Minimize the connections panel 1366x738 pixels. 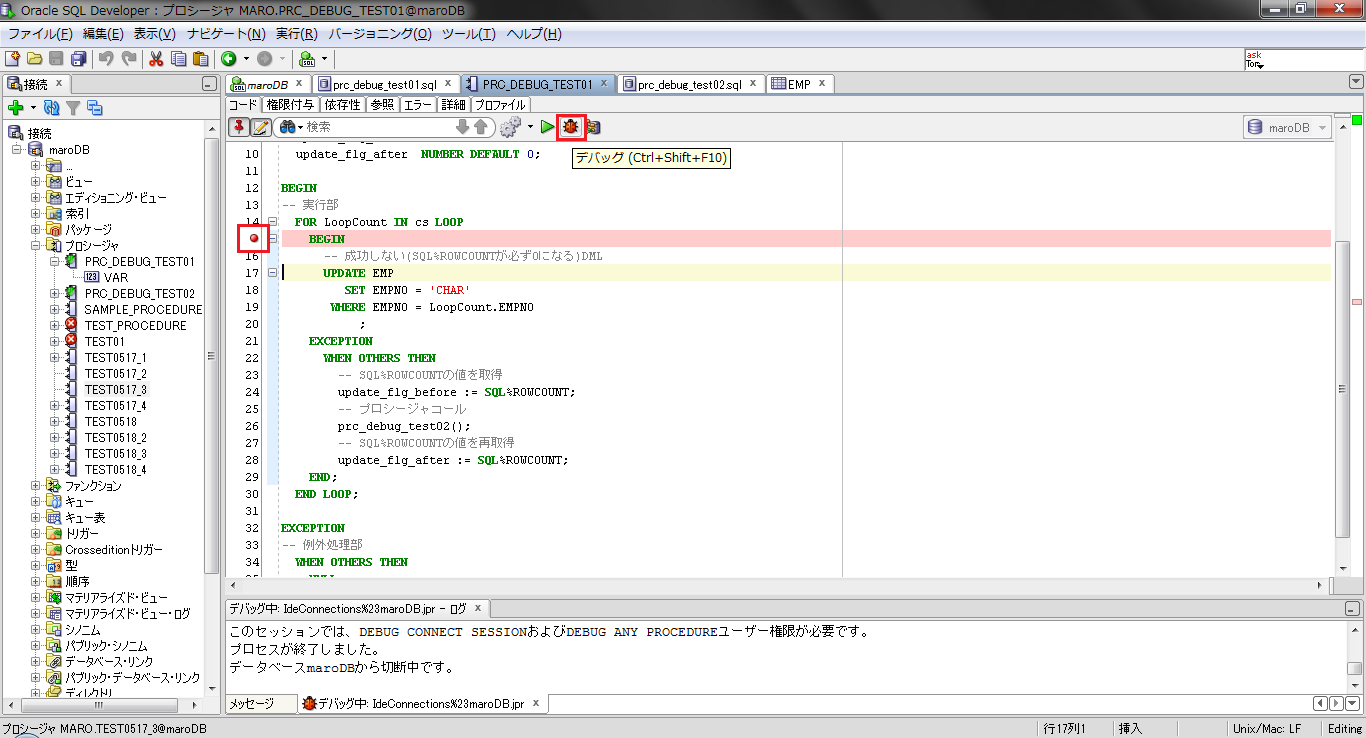208,85
